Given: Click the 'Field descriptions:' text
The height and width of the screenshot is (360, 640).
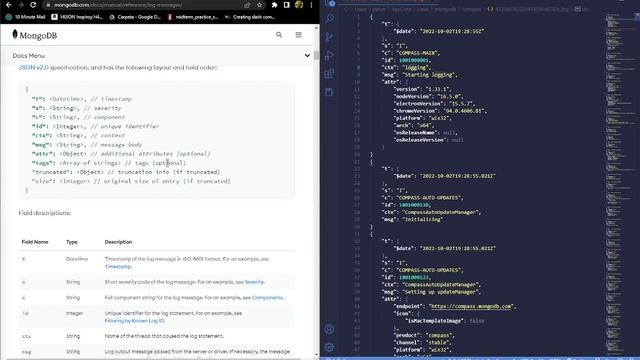Looking at the screenshot, I should [x=45, y=213].
